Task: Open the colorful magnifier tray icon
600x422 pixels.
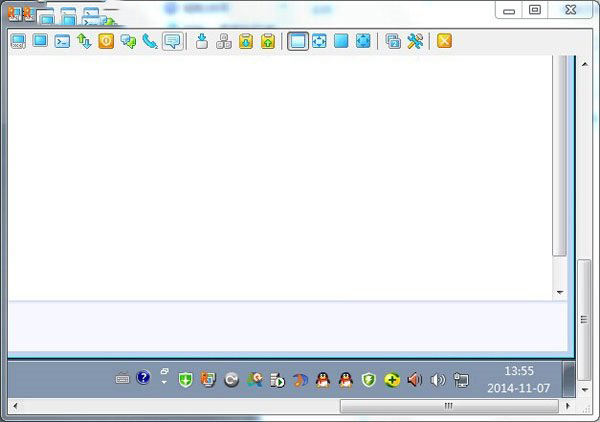Action: [254, 380]
